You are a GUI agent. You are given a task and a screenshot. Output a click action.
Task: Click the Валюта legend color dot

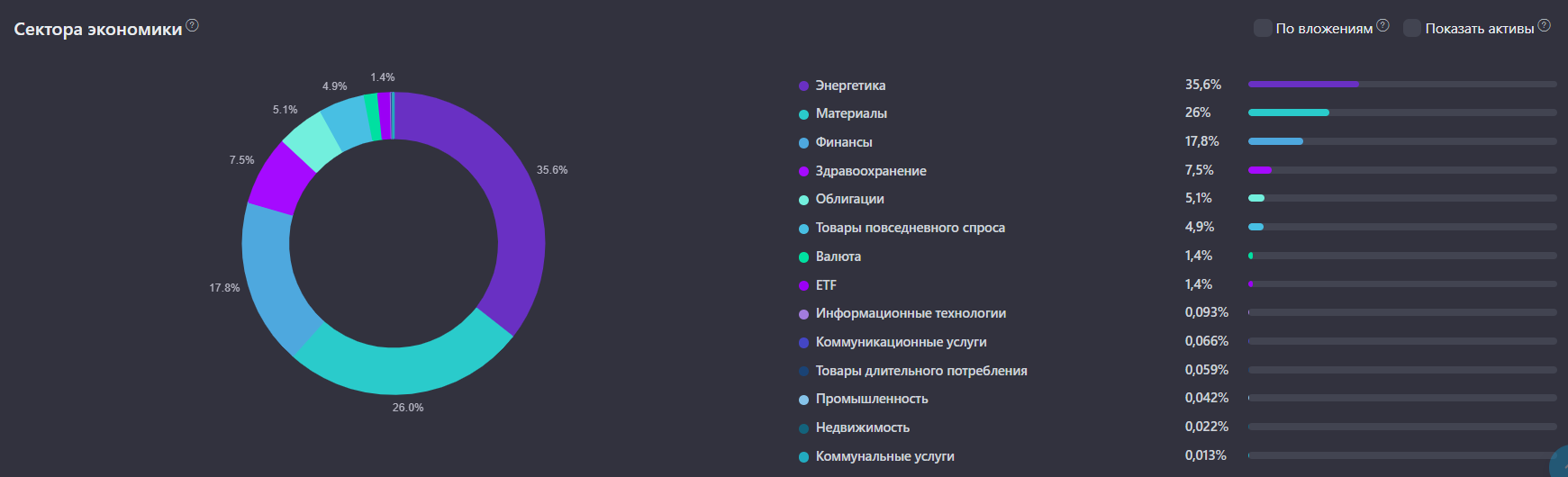tap(803, 257)
